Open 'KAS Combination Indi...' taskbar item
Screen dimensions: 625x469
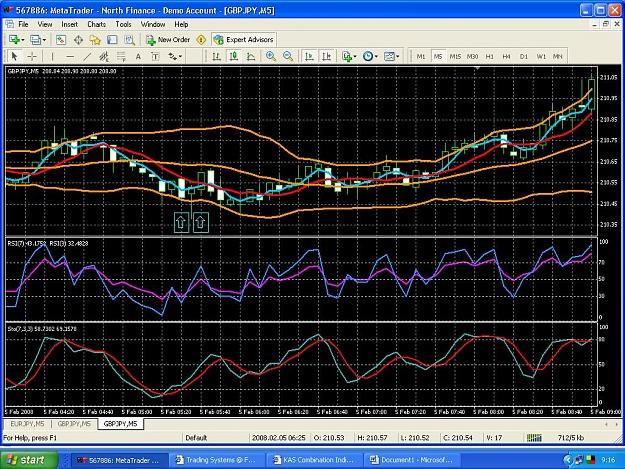tap(314, 460)
